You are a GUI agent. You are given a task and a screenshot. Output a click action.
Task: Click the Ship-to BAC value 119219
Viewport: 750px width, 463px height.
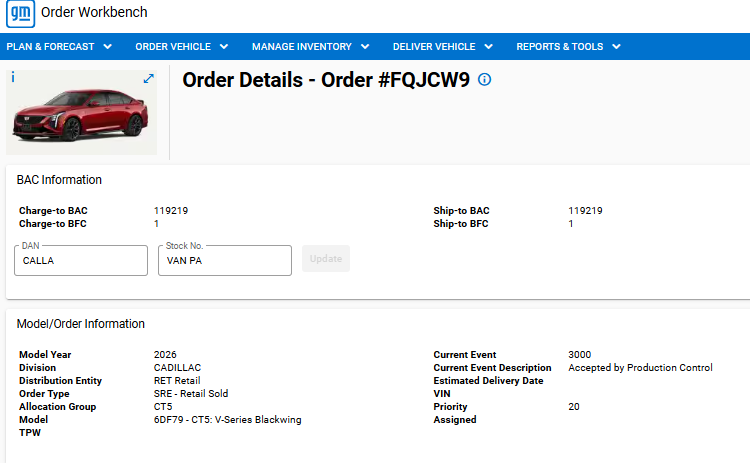click(x=585, y=211)
